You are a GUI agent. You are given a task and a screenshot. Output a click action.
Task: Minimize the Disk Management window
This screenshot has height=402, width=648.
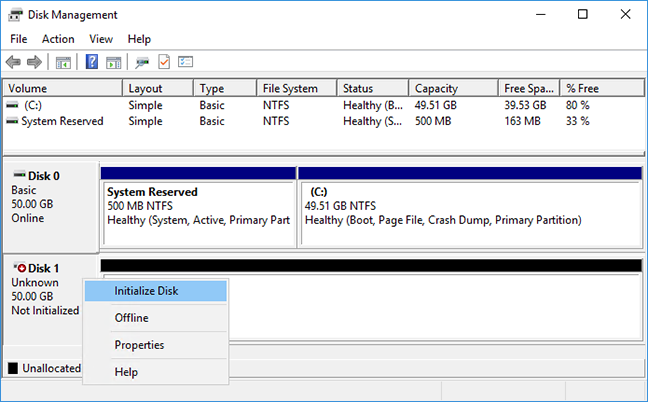(x=541, y=14)
